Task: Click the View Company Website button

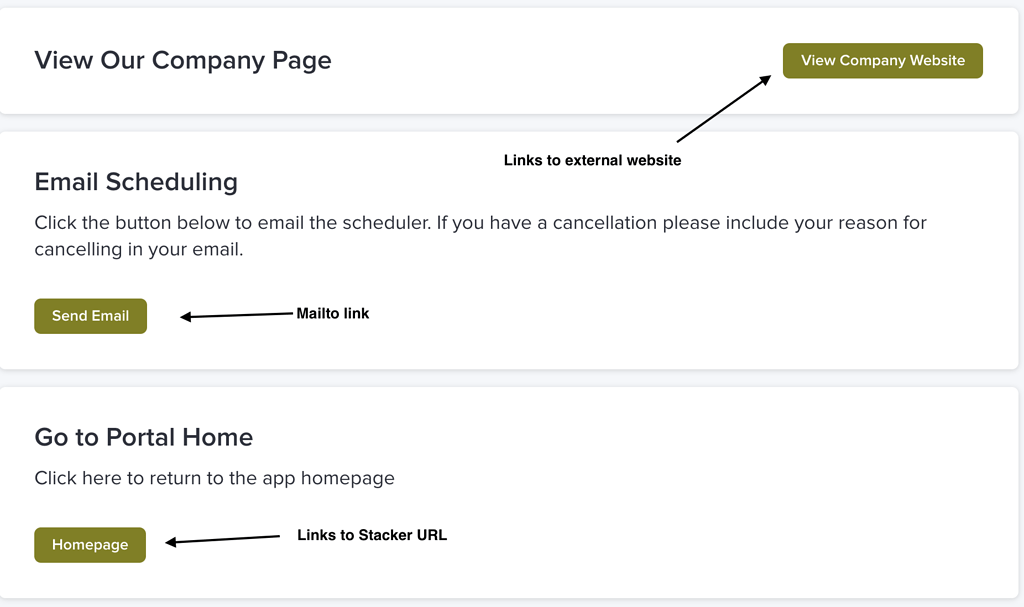Action: pyautogui.click(x=882, y=61)
